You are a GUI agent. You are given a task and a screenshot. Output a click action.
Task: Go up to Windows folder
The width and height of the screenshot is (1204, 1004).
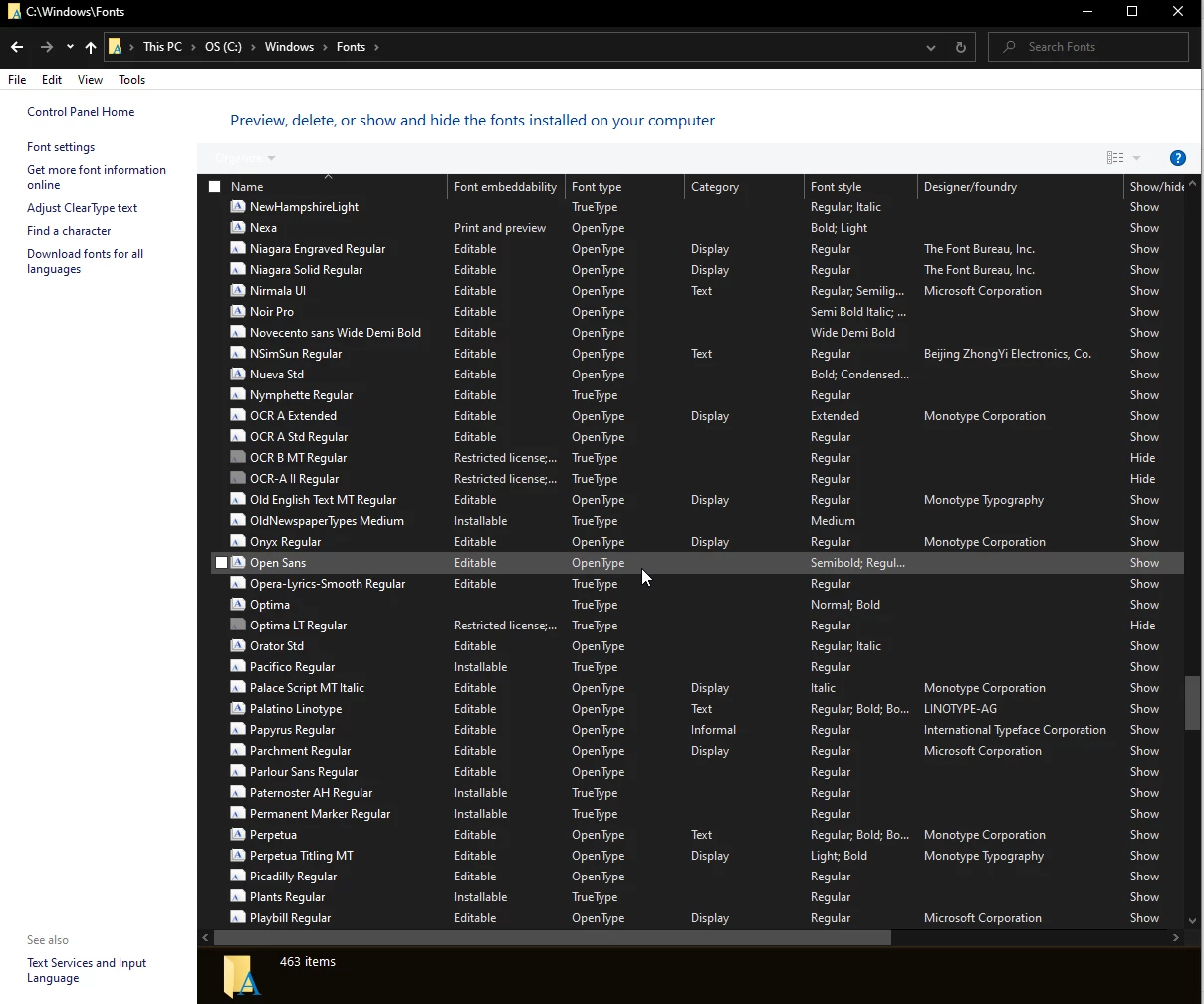click(x=91, y=47)
